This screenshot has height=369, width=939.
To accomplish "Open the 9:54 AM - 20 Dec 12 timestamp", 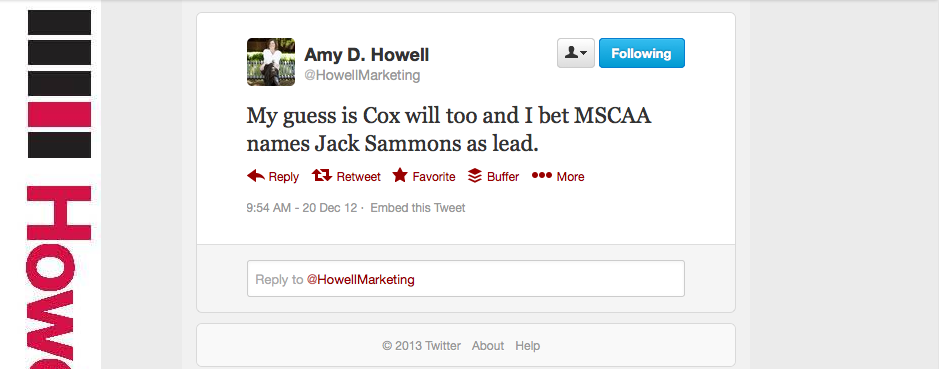I will [x=302, y=208].
